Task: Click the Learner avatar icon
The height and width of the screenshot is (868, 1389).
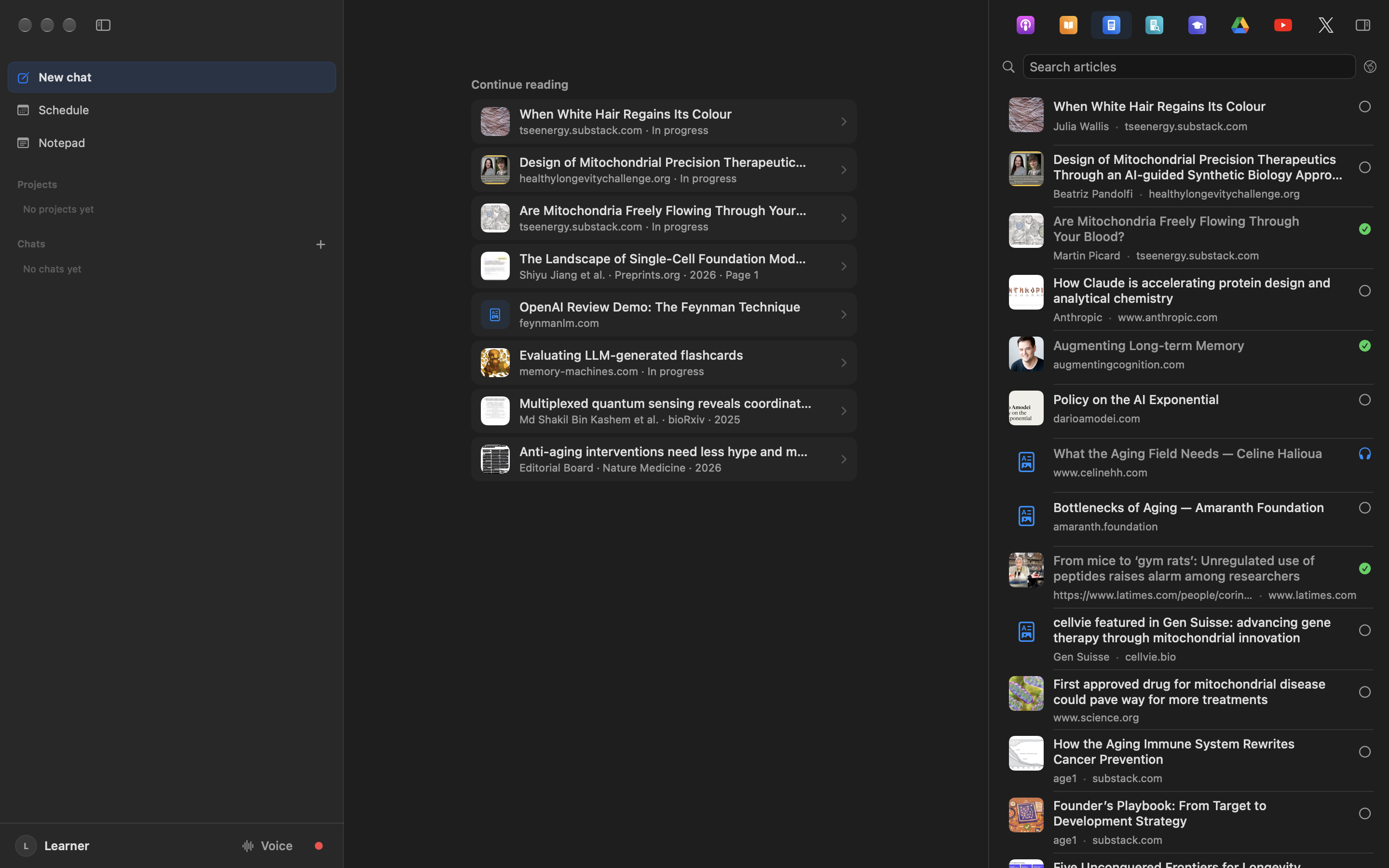Action: 26,846
